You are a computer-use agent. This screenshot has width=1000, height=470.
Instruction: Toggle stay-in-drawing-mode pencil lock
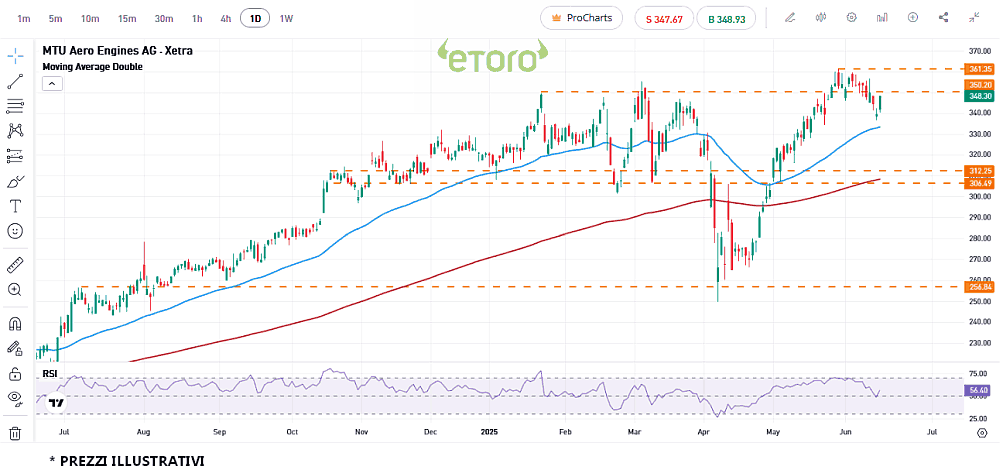(x=15, y=348)
